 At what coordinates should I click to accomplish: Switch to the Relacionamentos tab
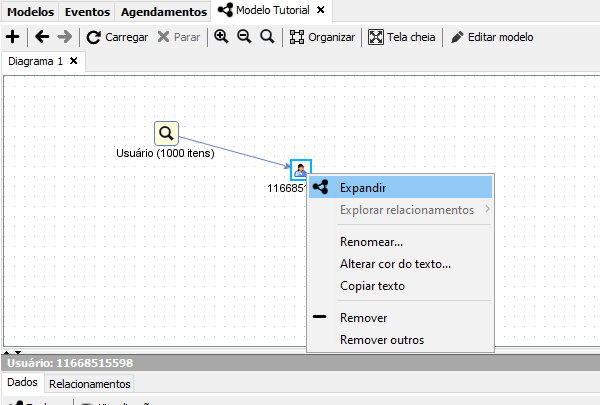coord(89,383)
